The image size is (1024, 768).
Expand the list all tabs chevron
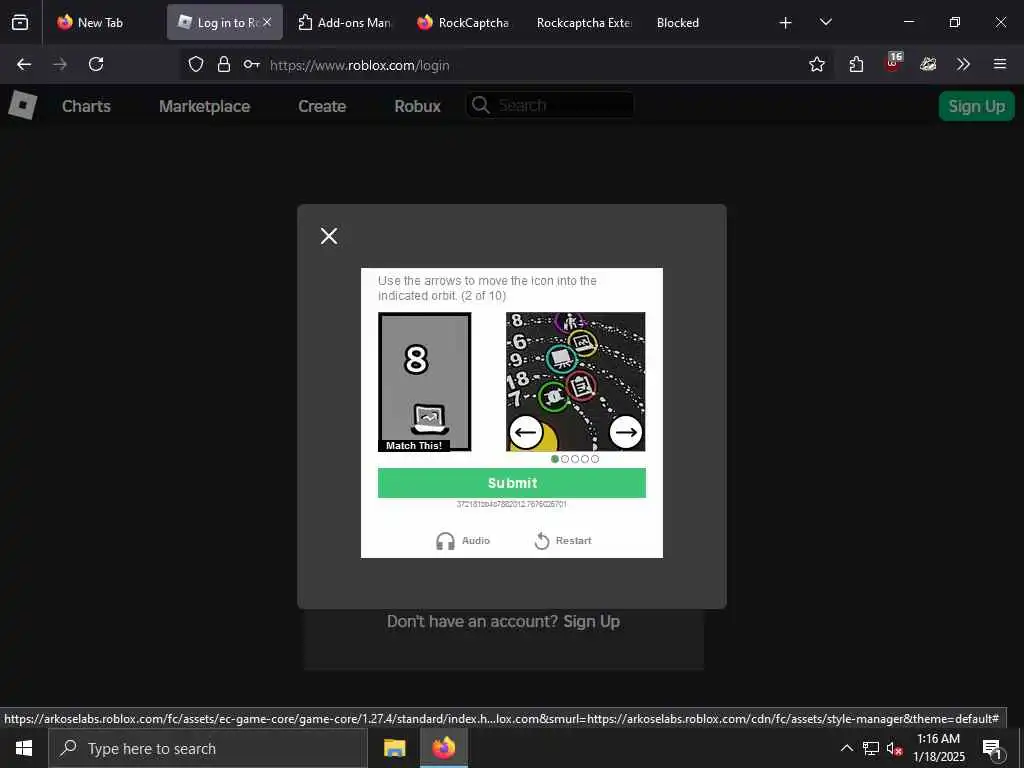tap(825, 22)
